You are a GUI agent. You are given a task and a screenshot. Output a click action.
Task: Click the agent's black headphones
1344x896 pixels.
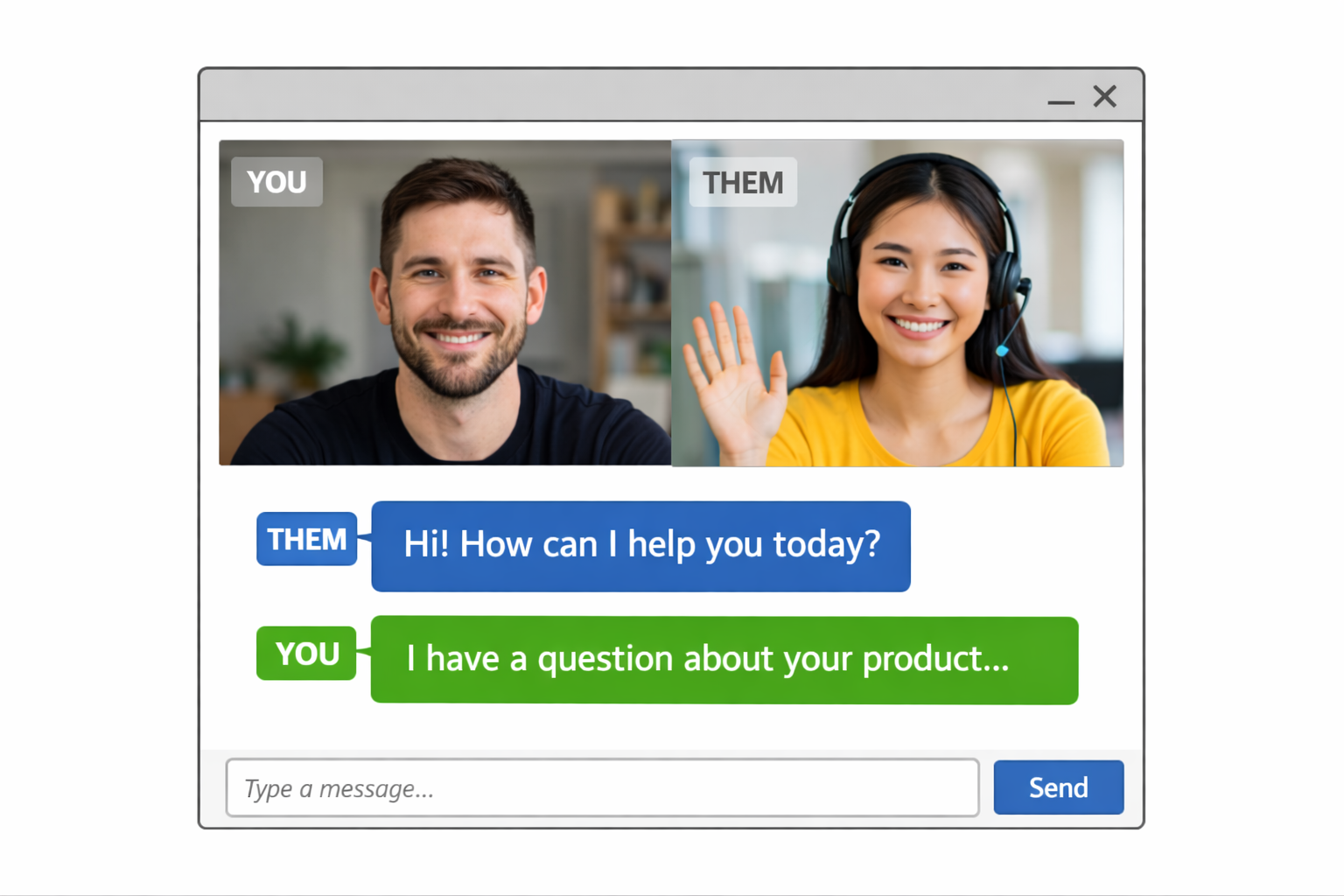(x=926, y=229)
